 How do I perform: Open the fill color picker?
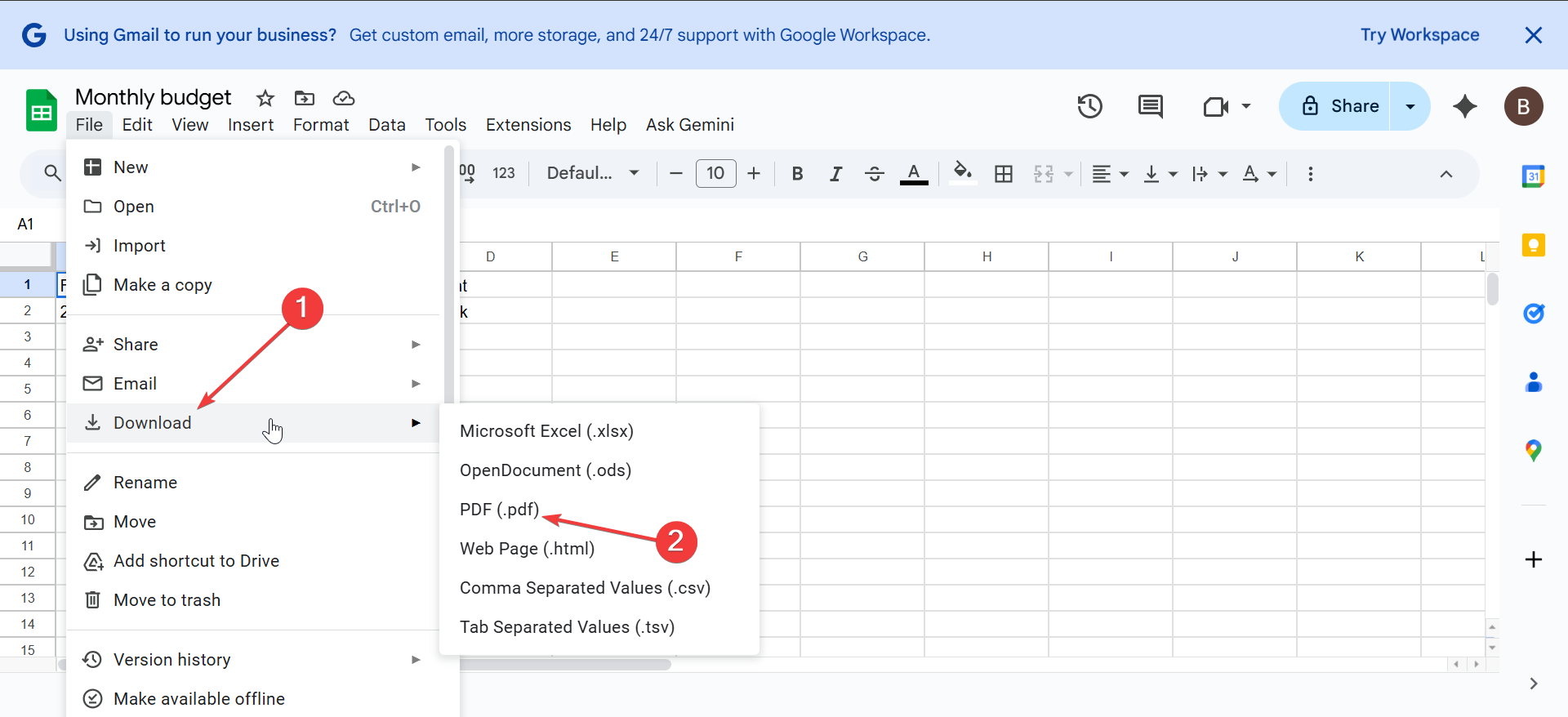point(963,173)
